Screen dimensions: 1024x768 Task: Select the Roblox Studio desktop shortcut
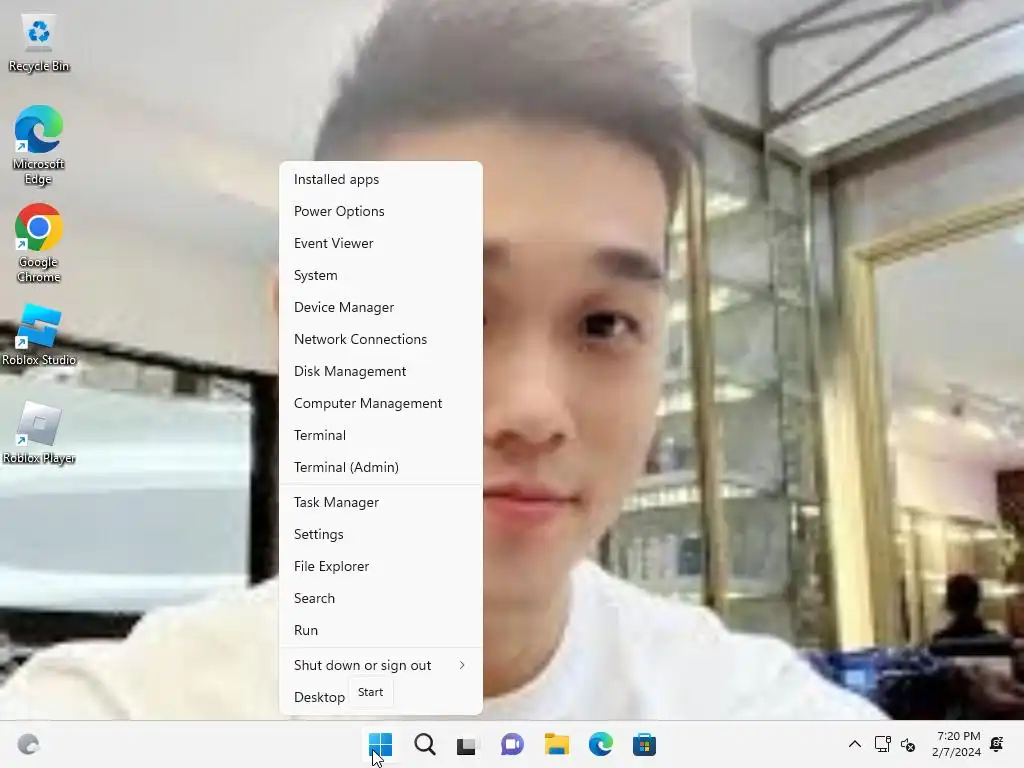[x=39, y=335]
